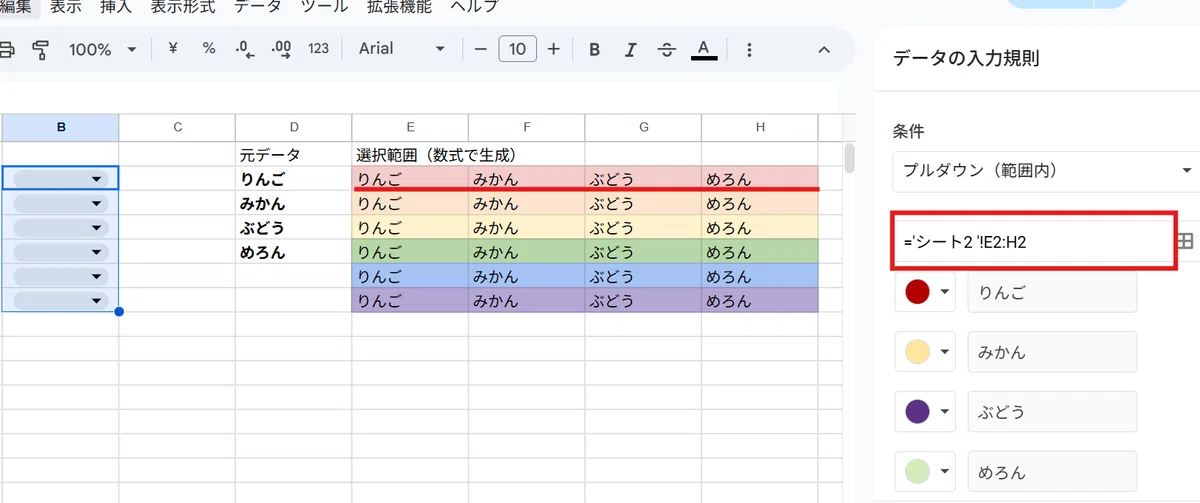Open the Arial font dropdown

pos(401,48)
